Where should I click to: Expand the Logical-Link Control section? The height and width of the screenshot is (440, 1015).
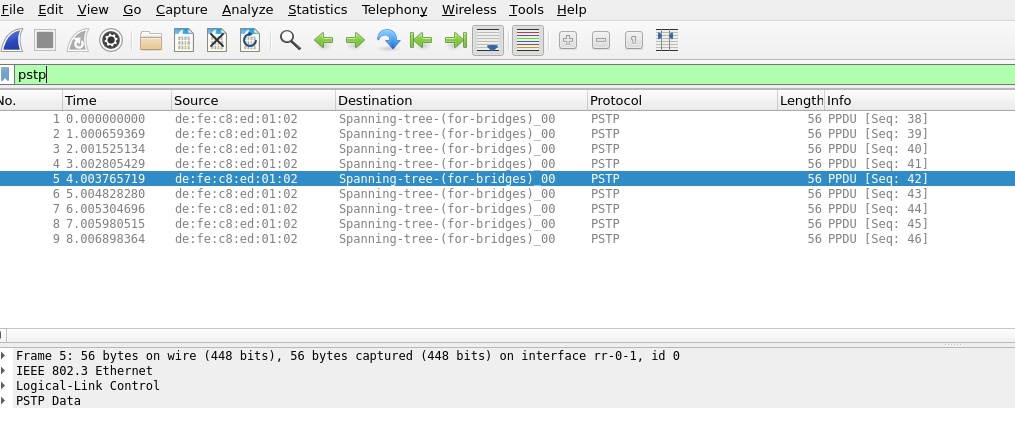(5, 386)
